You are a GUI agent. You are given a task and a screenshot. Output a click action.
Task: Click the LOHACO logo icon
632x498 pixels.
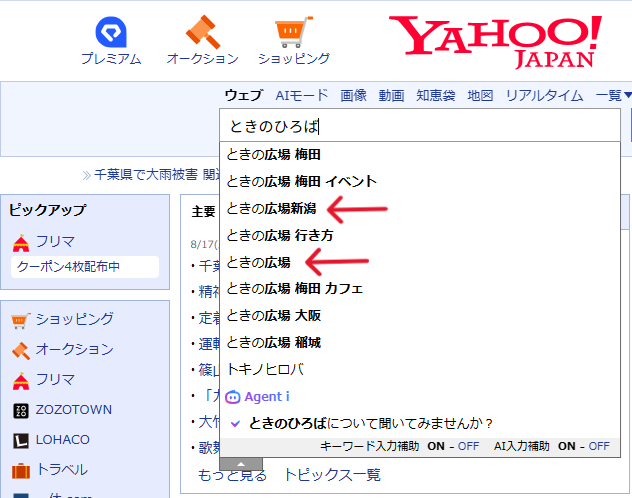tap(21, 441)
